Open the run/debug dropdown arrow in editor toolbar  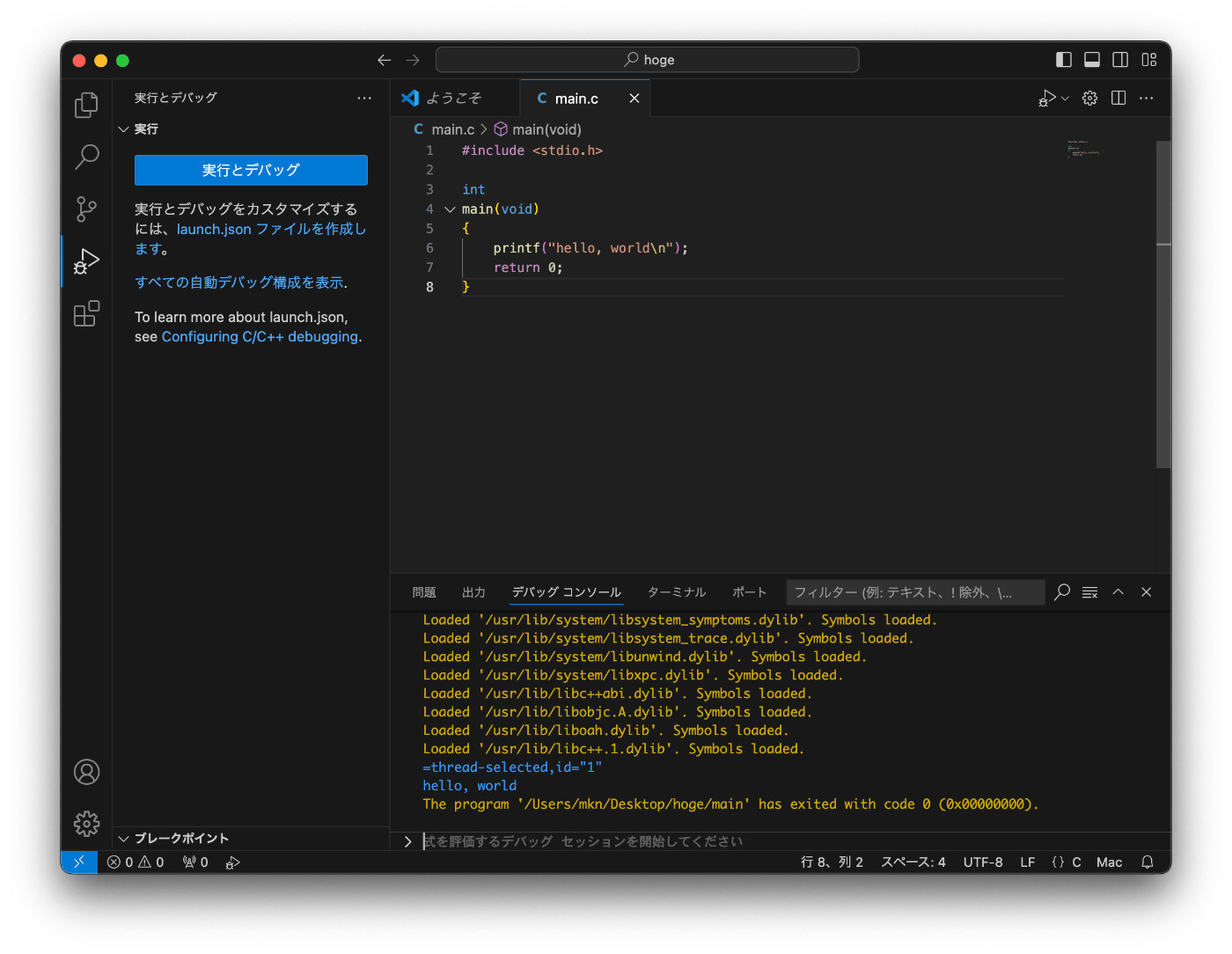pyautogui.click(x=1066, y=99)
